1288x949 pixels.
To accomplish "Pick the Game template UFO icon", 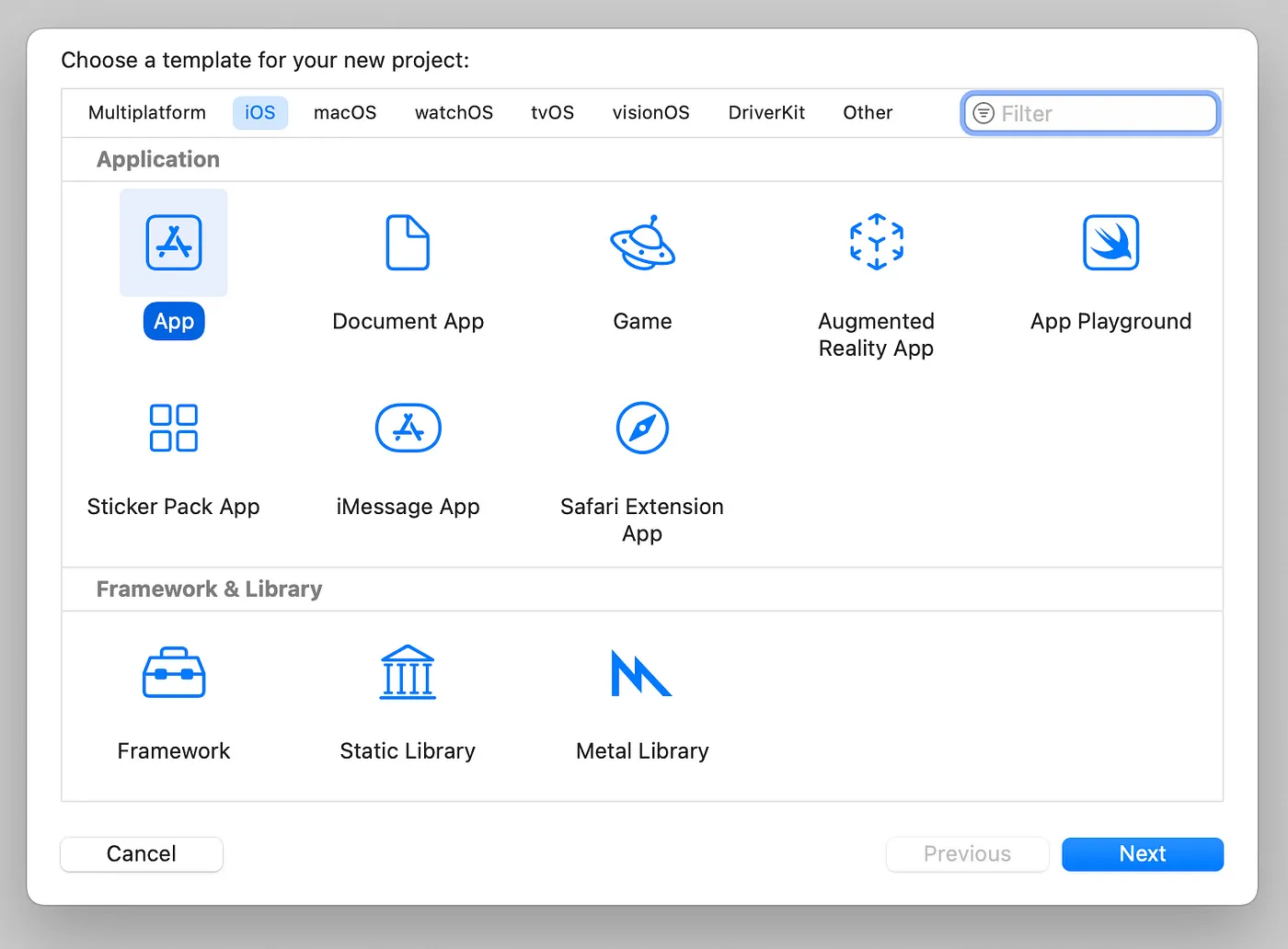I will tap(642, 243).
